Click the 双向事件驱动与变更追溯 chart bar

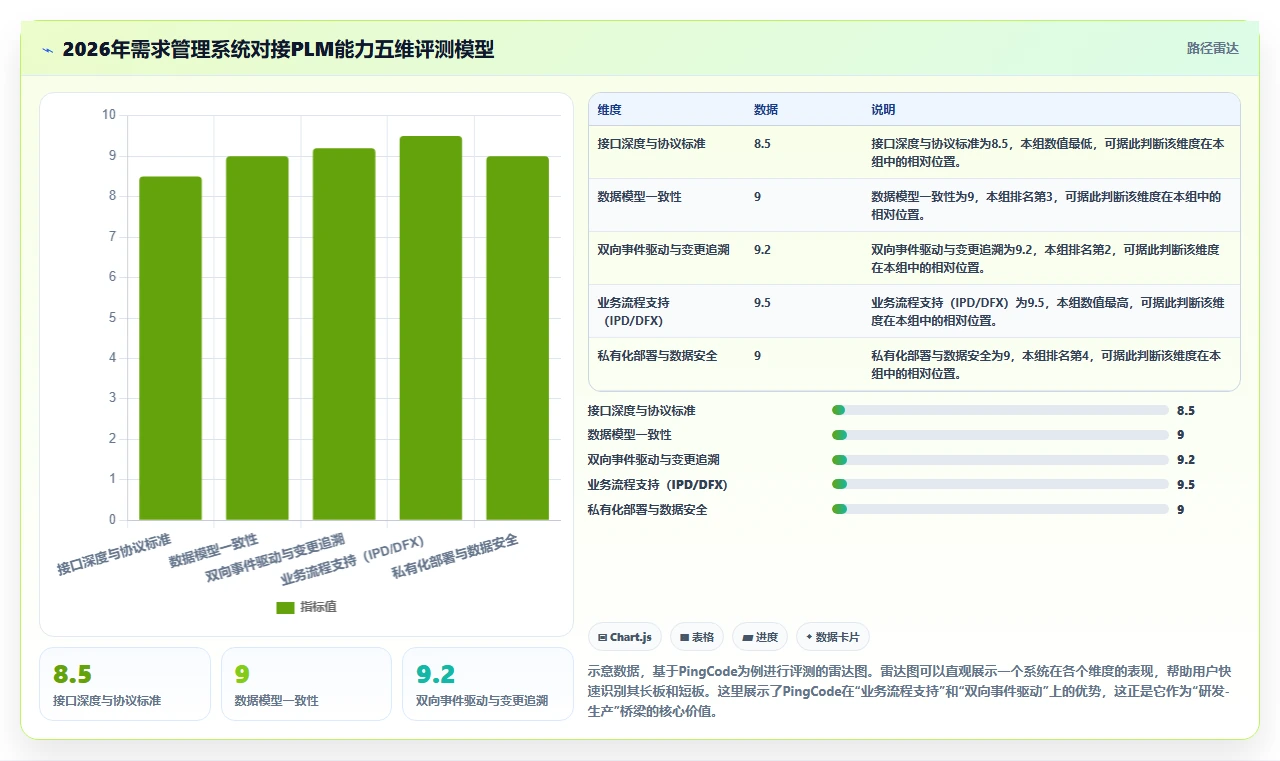(344, 334)
